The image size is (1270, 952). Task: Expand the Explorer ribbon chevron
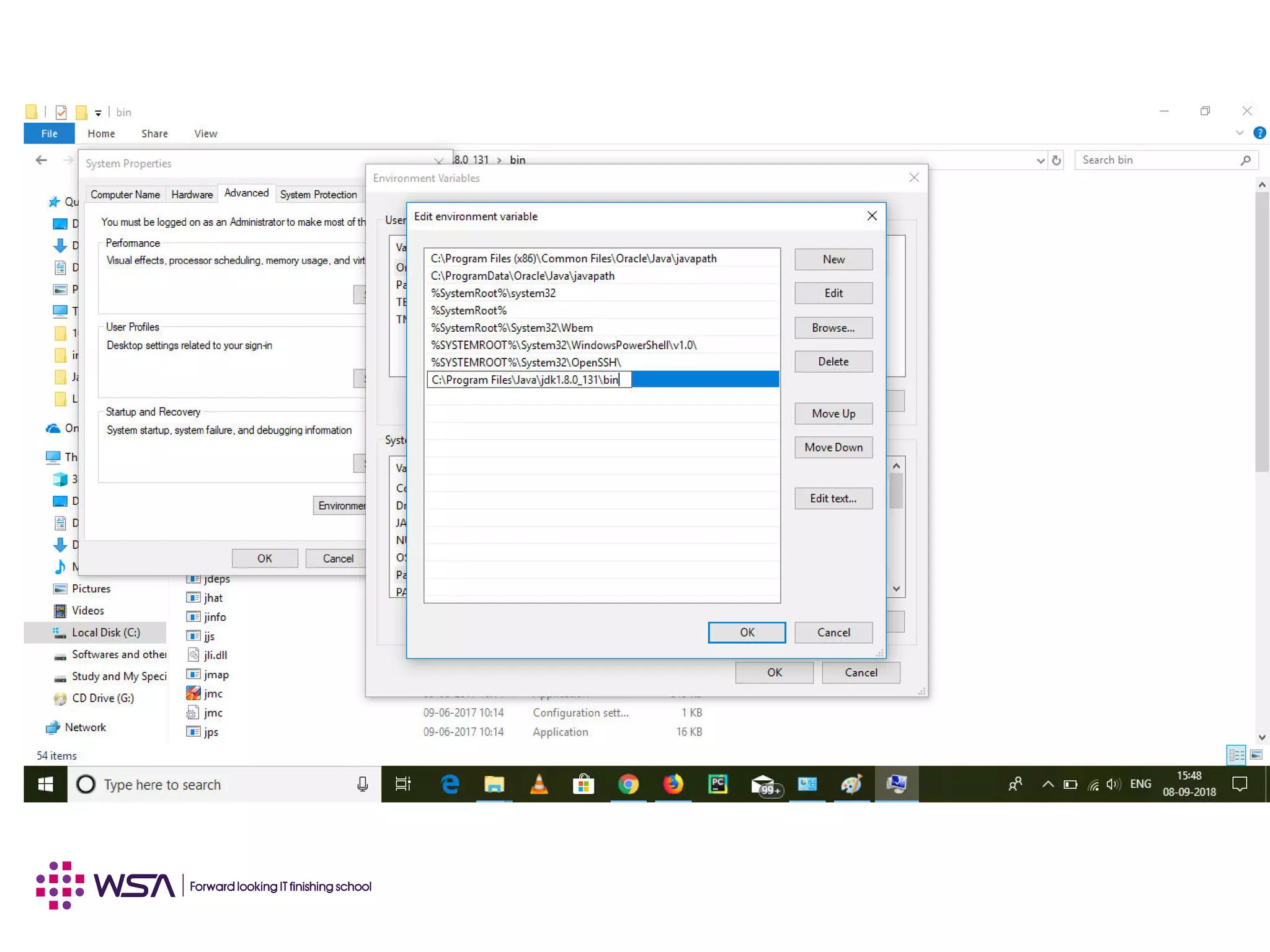(1239, 133)
